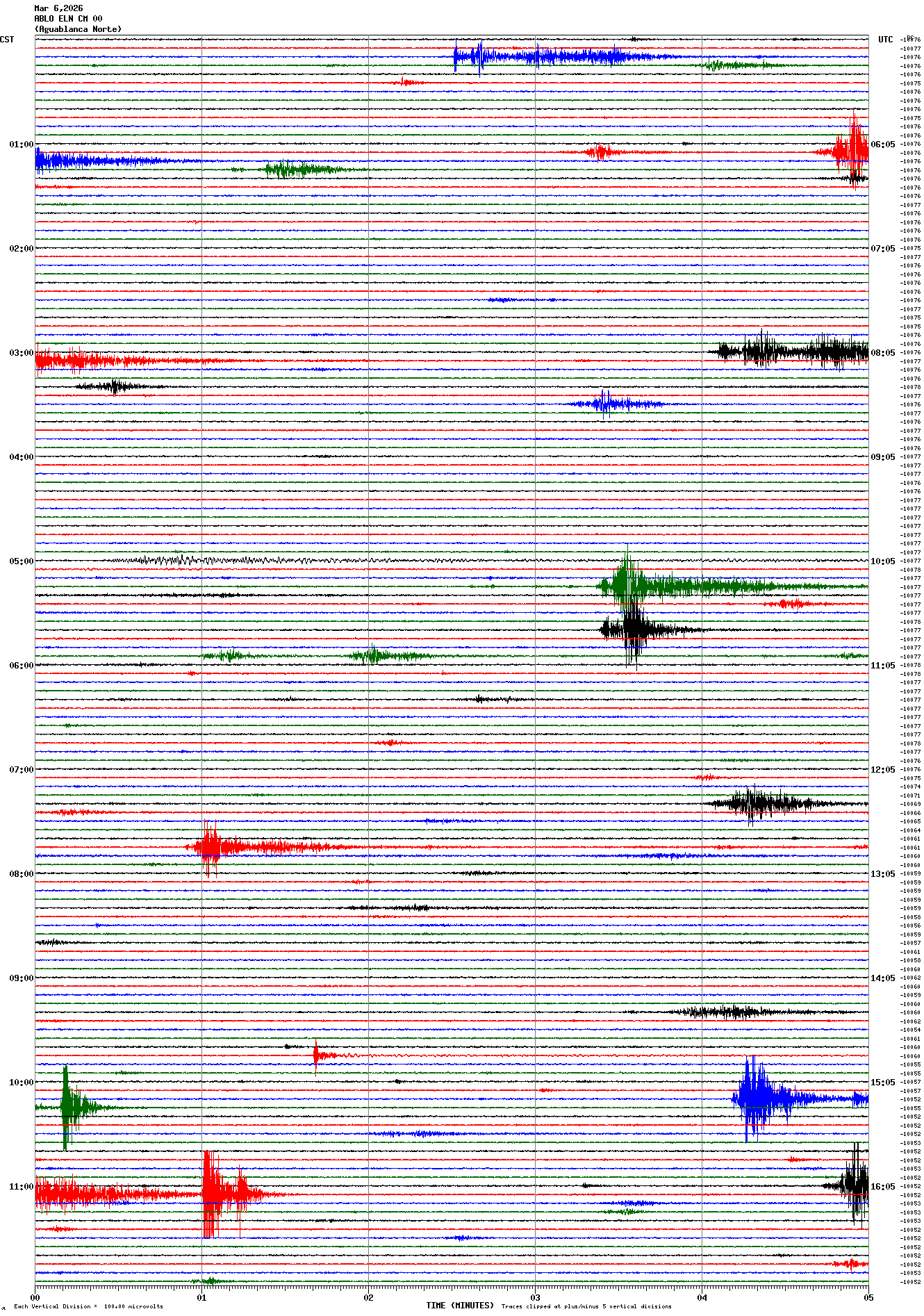Click the UTC timezone label
This screenshot has width=924, height=1316.
point(885,40)
